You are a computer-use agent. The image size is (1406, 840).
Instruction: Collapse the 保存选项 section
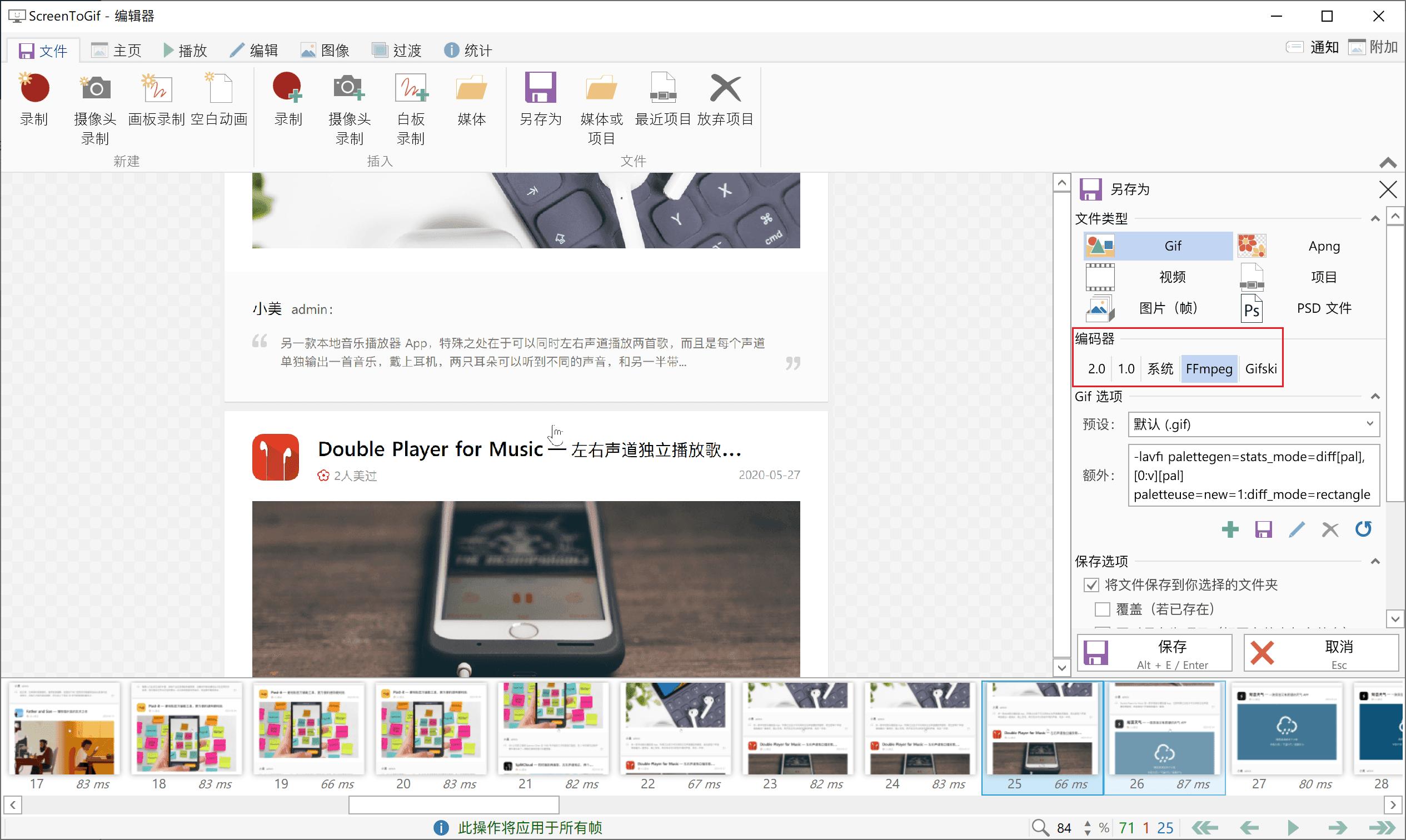1375,561
